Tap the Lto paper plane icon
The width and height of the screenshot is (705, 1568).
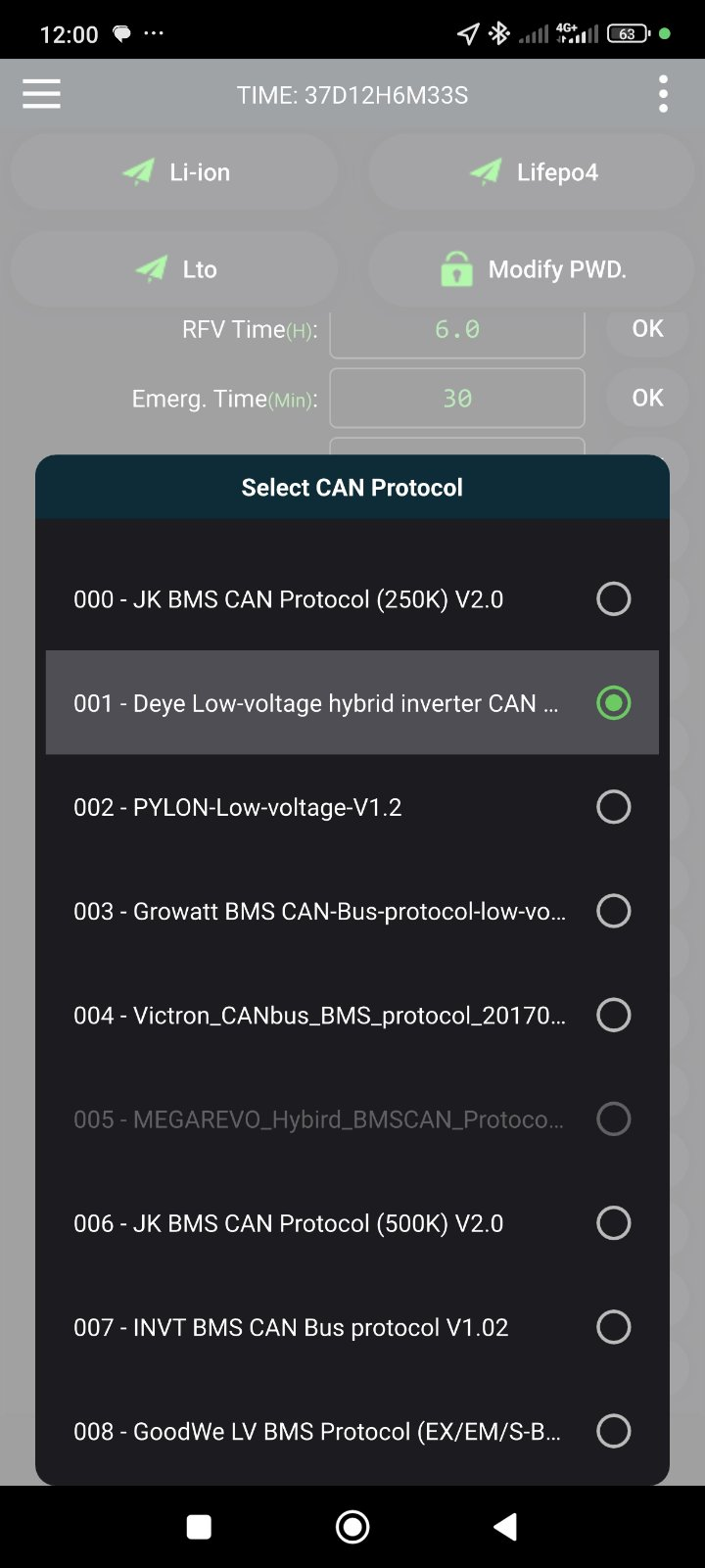click(152, 269)
